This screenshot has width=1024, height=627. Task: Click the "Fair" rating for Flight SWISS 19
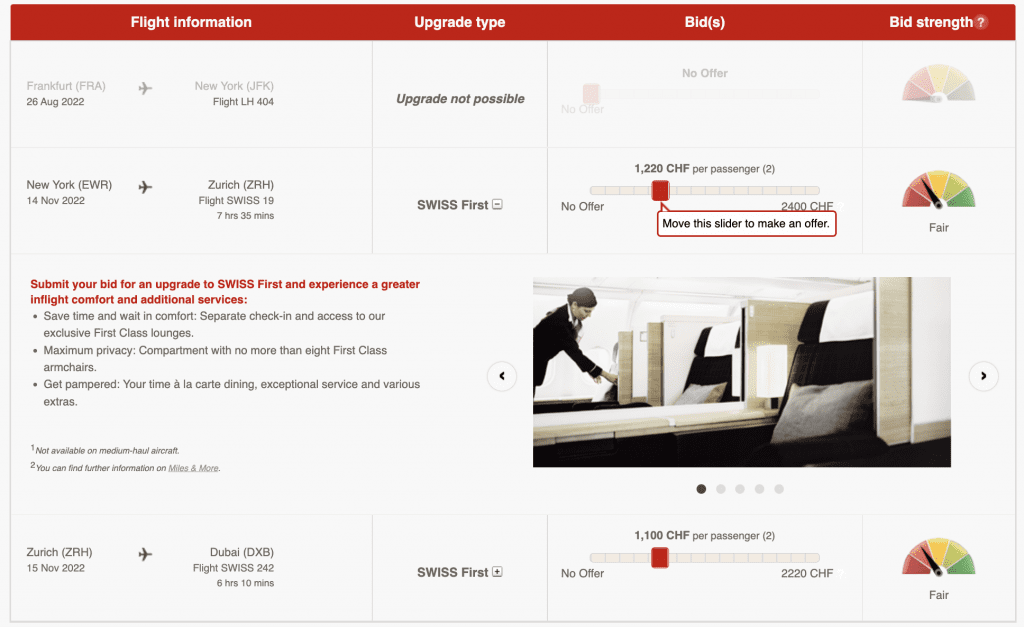938,228
